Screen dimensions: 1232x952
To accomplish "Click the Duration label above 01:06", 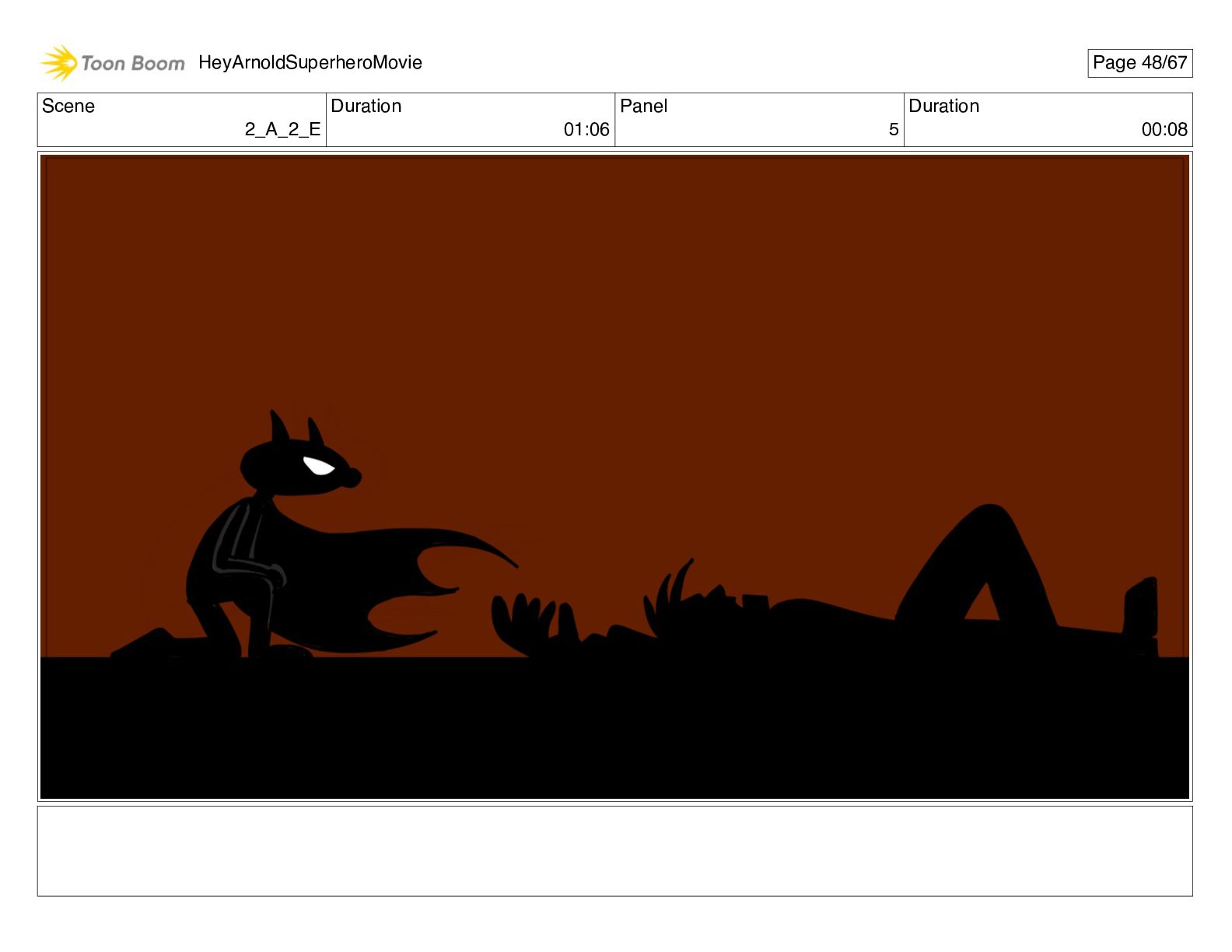I will 366,106.
